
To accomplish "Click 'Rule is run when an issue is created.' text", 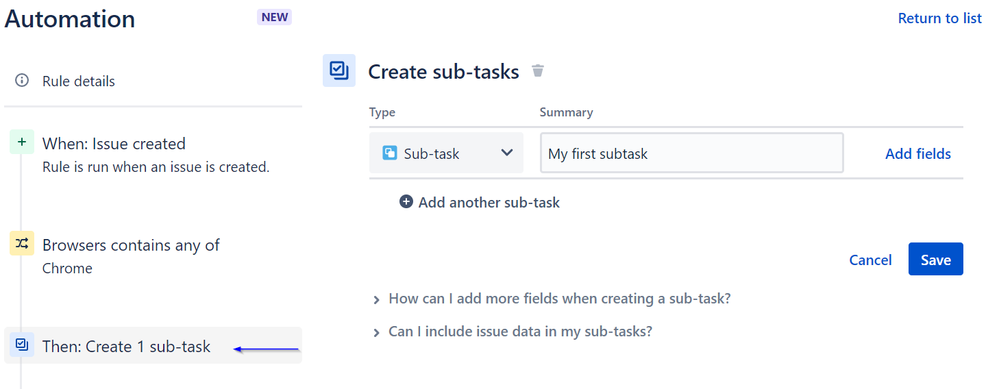I will (156, 167).
